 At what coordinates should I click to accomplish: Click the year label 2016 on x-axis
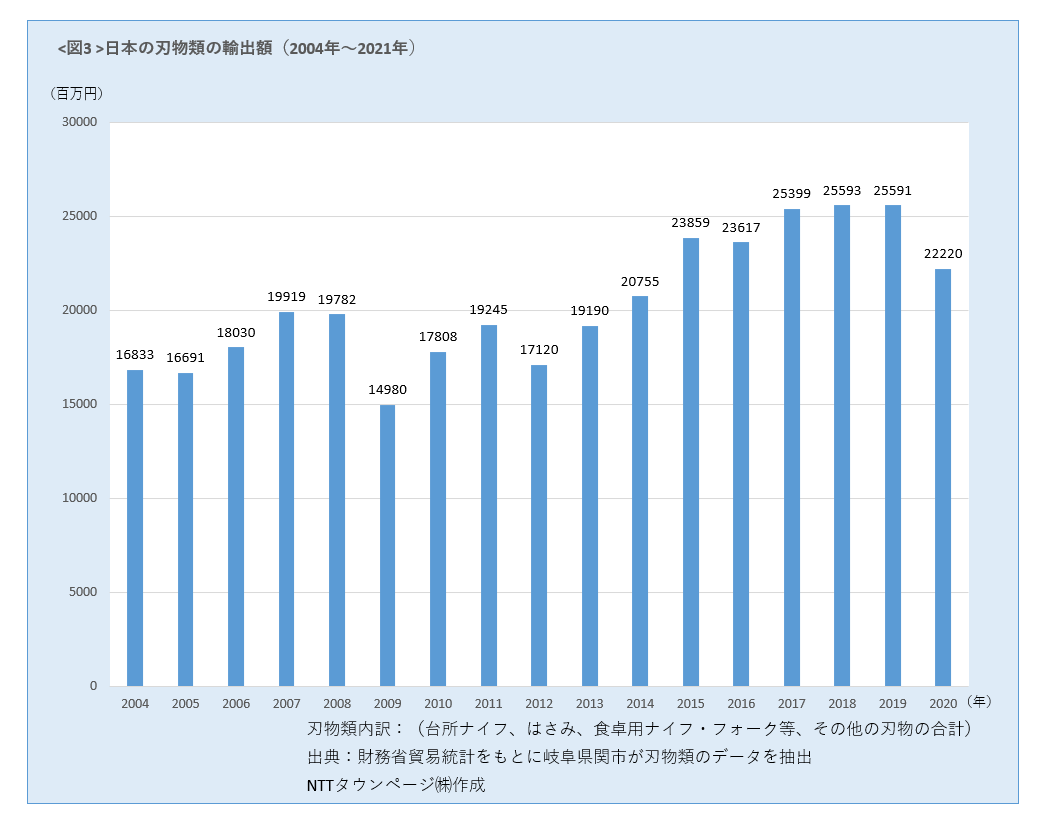(x=742, y=704)
